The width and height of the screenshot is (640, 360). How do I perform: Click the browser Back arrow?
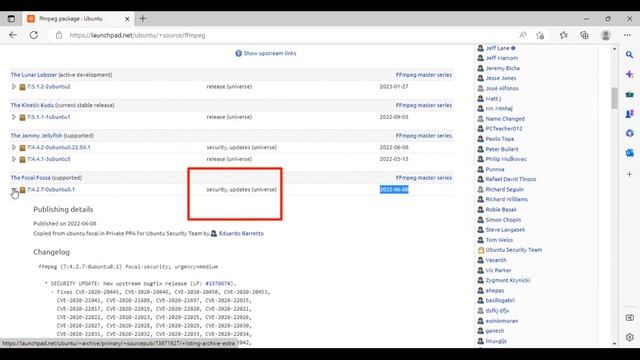coord(13,35)
